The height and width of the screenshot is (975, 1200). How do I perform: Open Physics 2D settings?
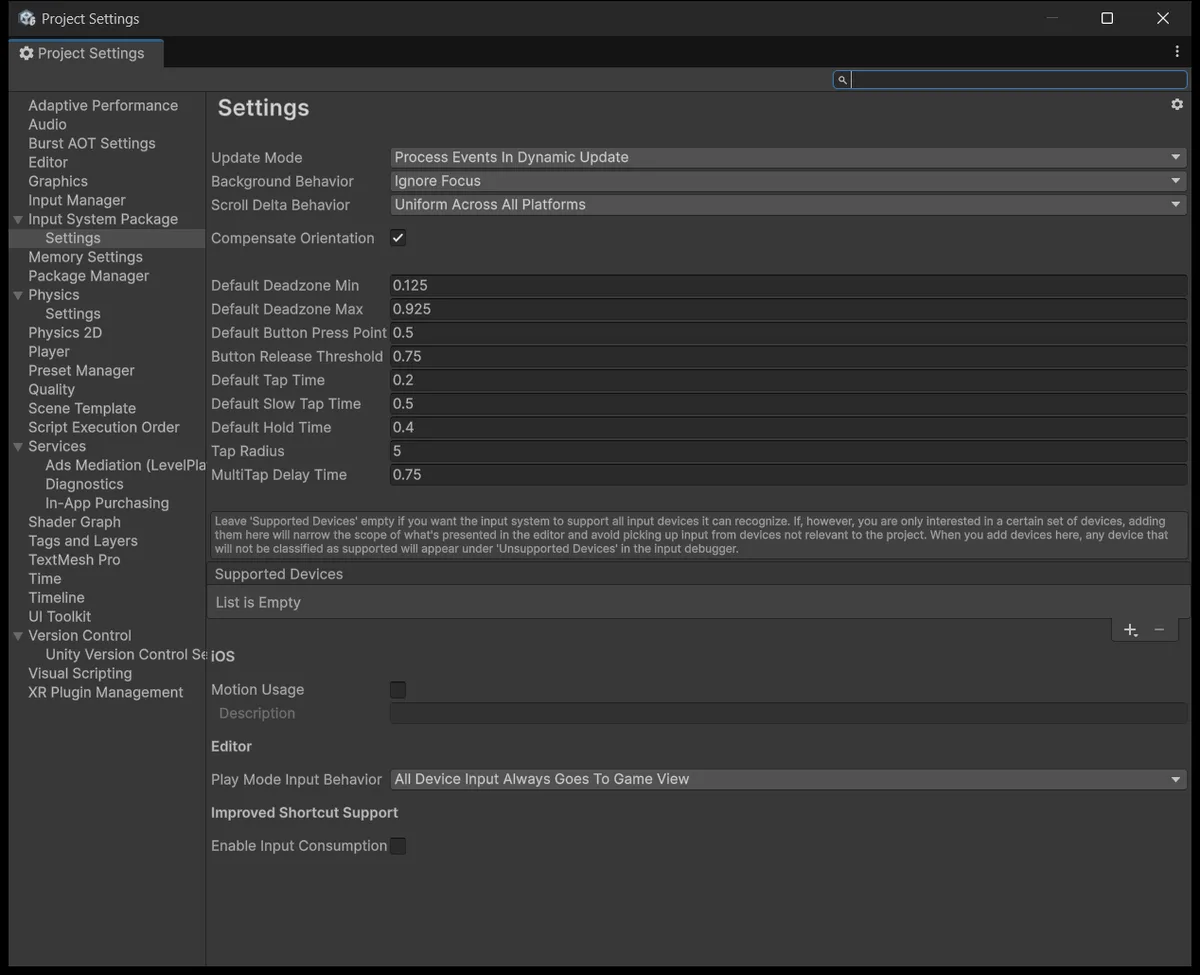coord(65,333)
